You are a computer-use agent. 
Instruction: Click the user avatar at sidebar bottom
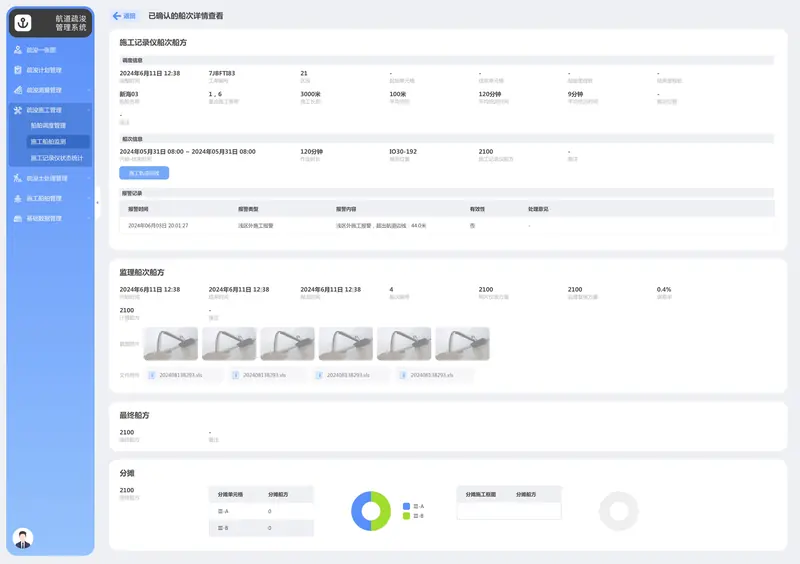click(x=23, y=538)
